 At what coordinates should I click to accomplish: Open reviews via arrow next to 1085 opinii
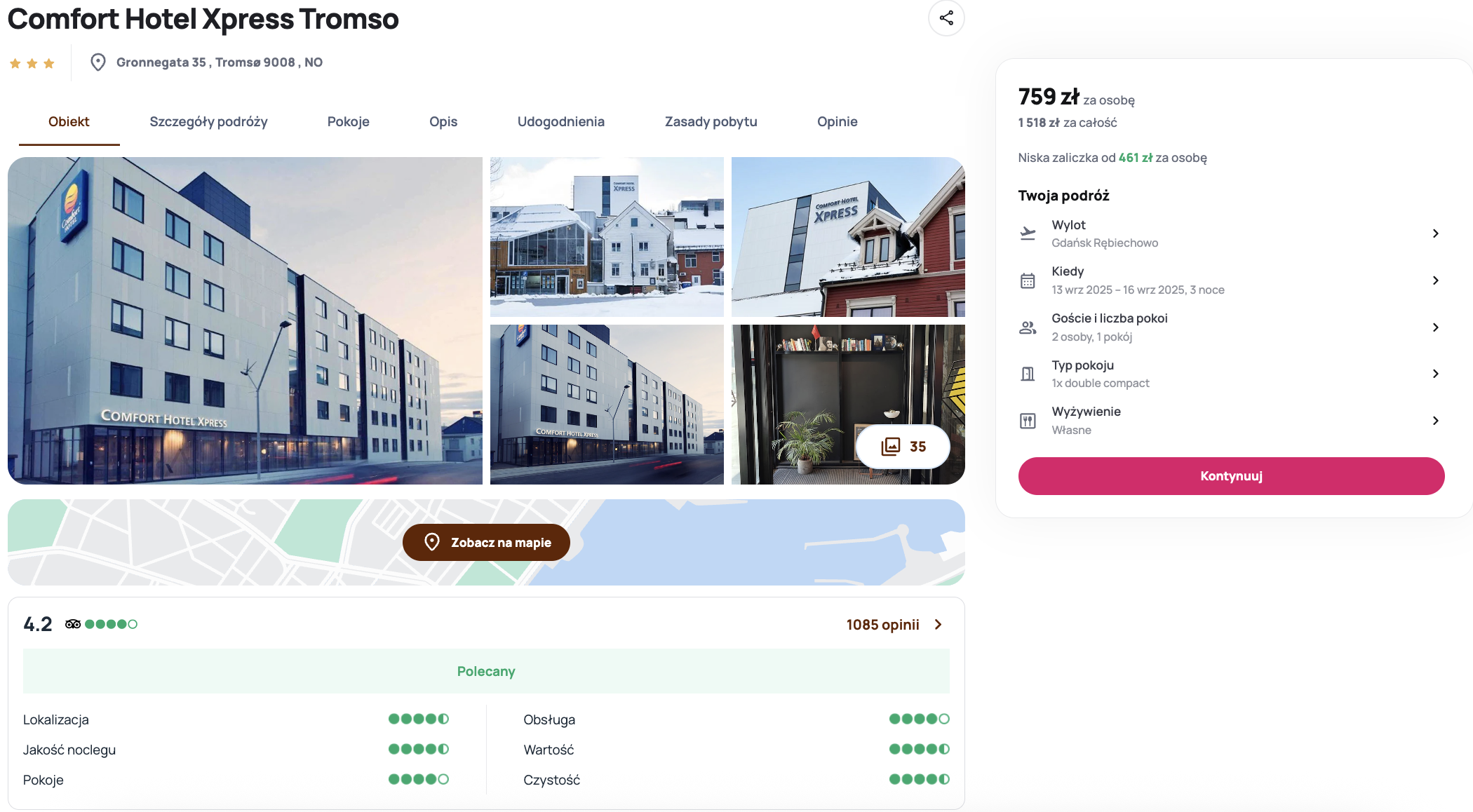pyautogui.click(x=939, y=624)
